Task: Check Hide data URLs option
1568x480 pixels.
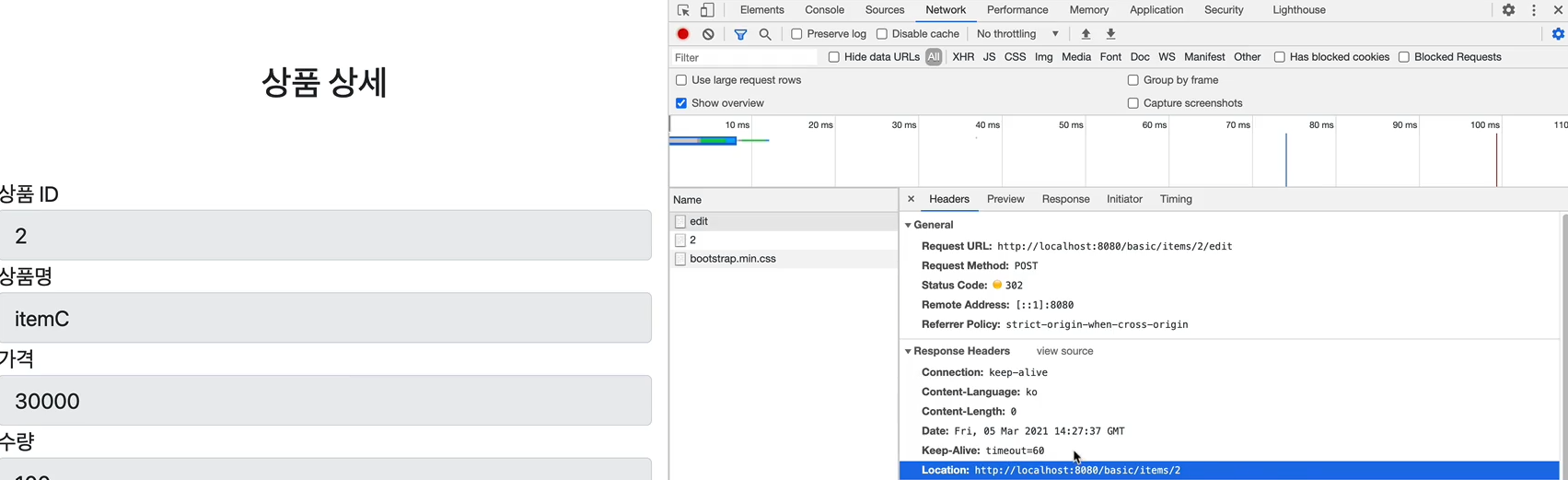Action: [834, 57]
